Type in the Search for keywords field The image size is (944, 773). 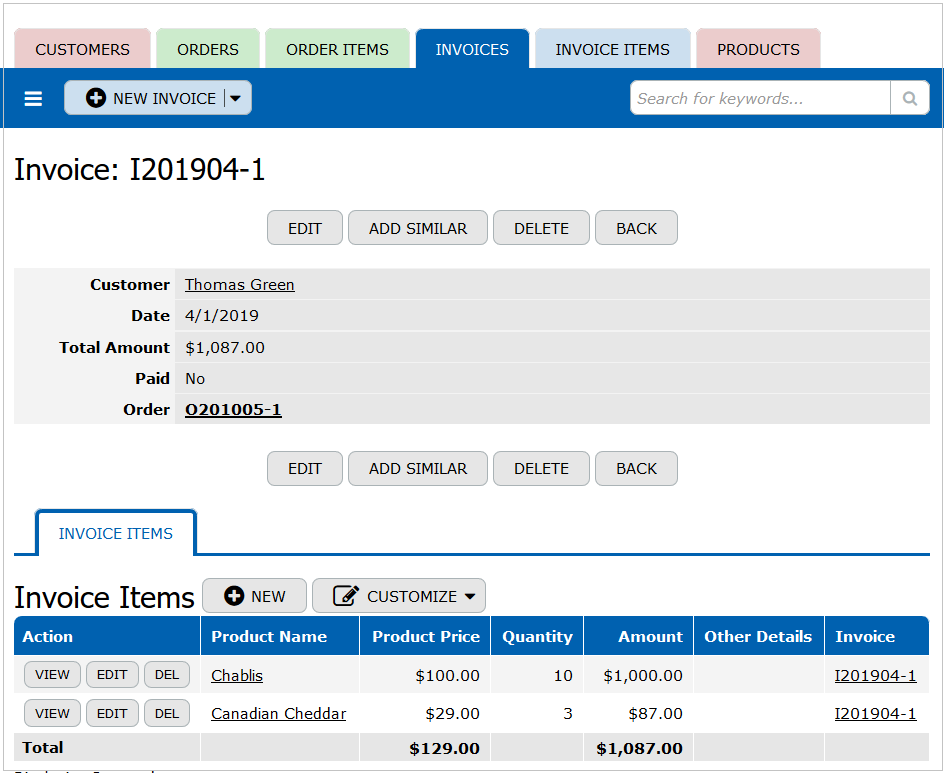(x=760, y=98)
